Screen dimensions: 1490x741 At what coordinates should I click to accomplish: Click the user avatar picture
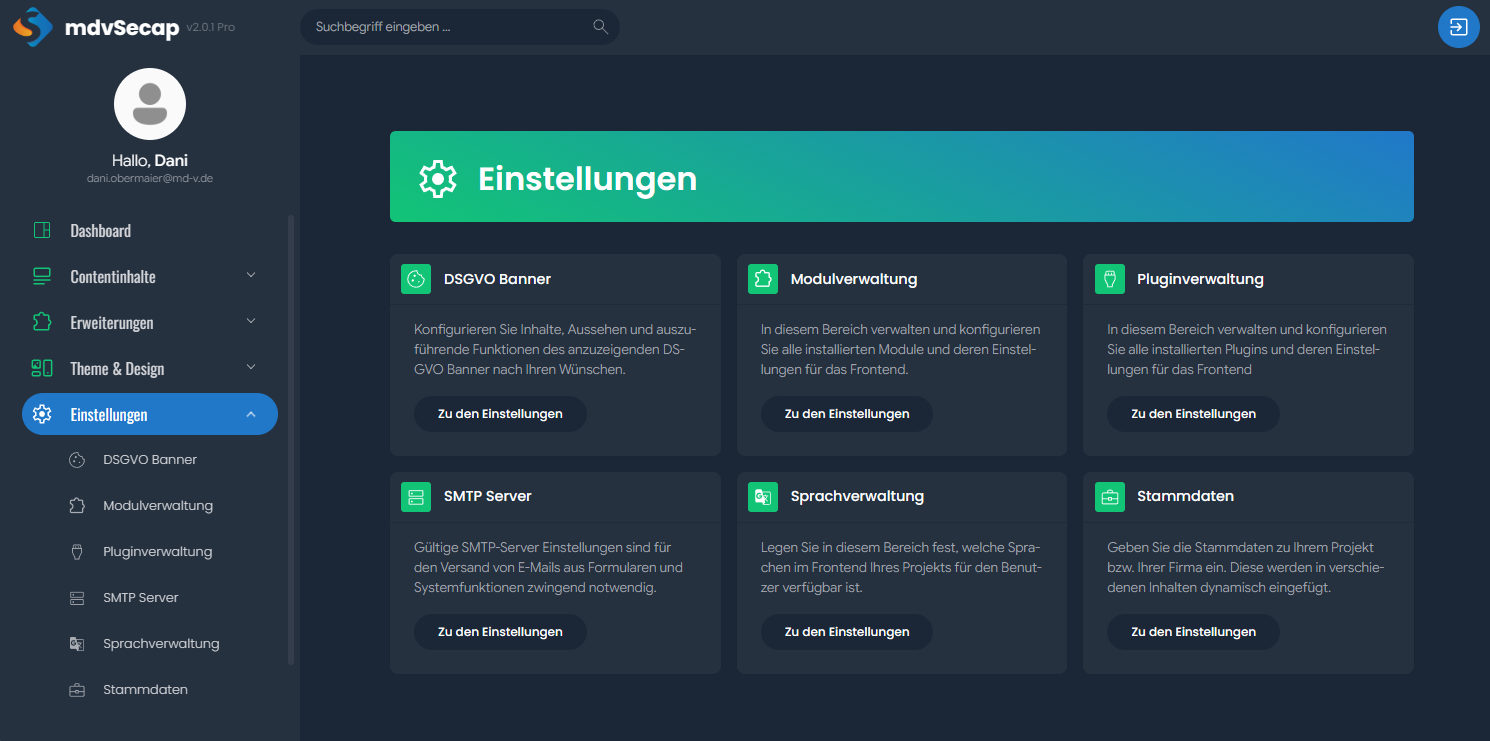[x=150, y=104]
